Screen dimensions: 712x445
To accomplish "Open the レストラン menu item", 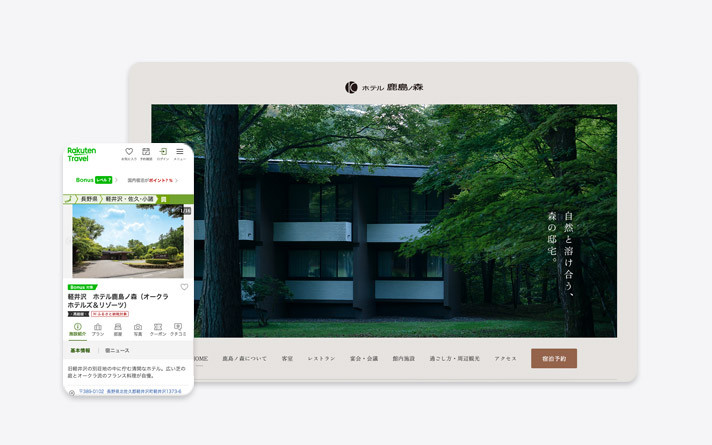I will (321, 358).
